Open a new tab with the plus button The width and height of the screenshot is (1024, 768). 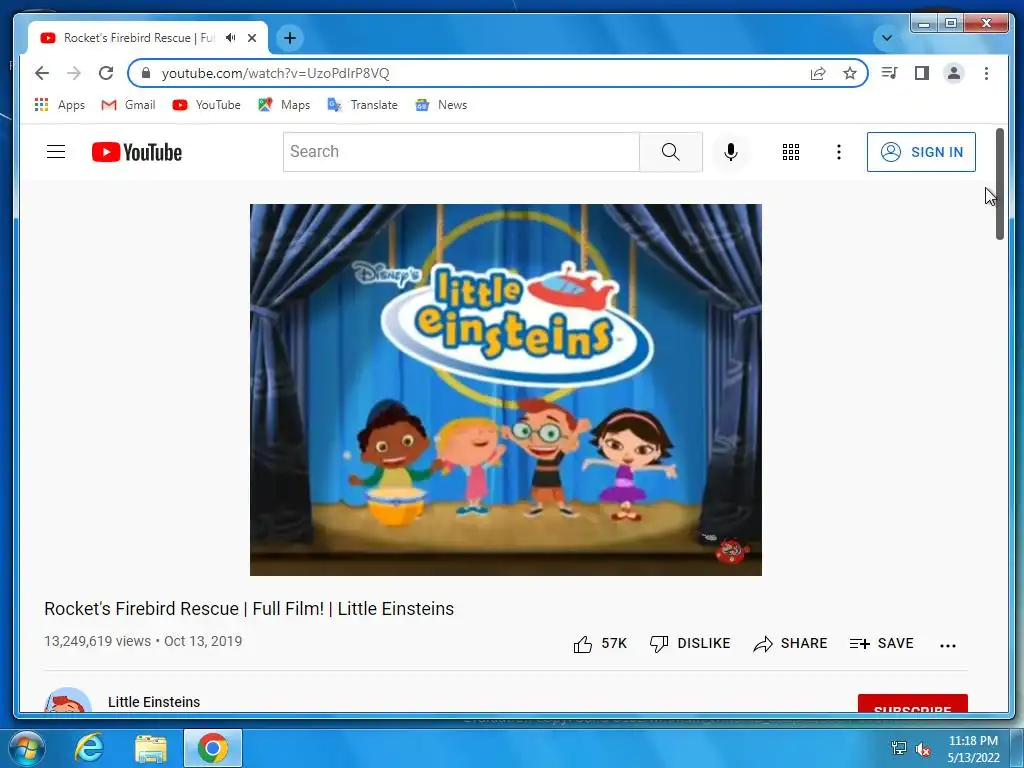(290, 38)
